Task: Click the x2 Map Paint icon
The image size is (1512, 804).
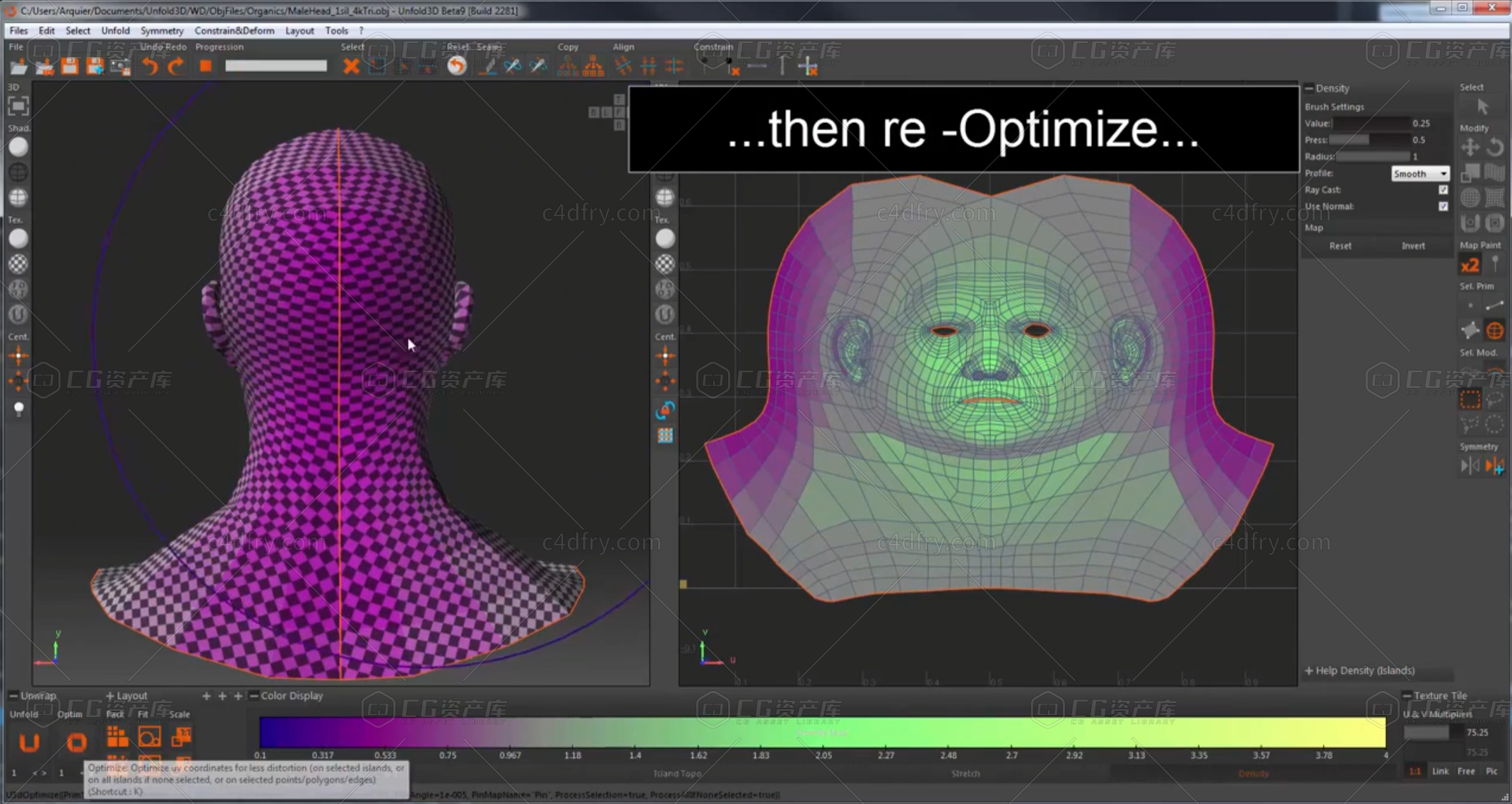Action: 1470,265
